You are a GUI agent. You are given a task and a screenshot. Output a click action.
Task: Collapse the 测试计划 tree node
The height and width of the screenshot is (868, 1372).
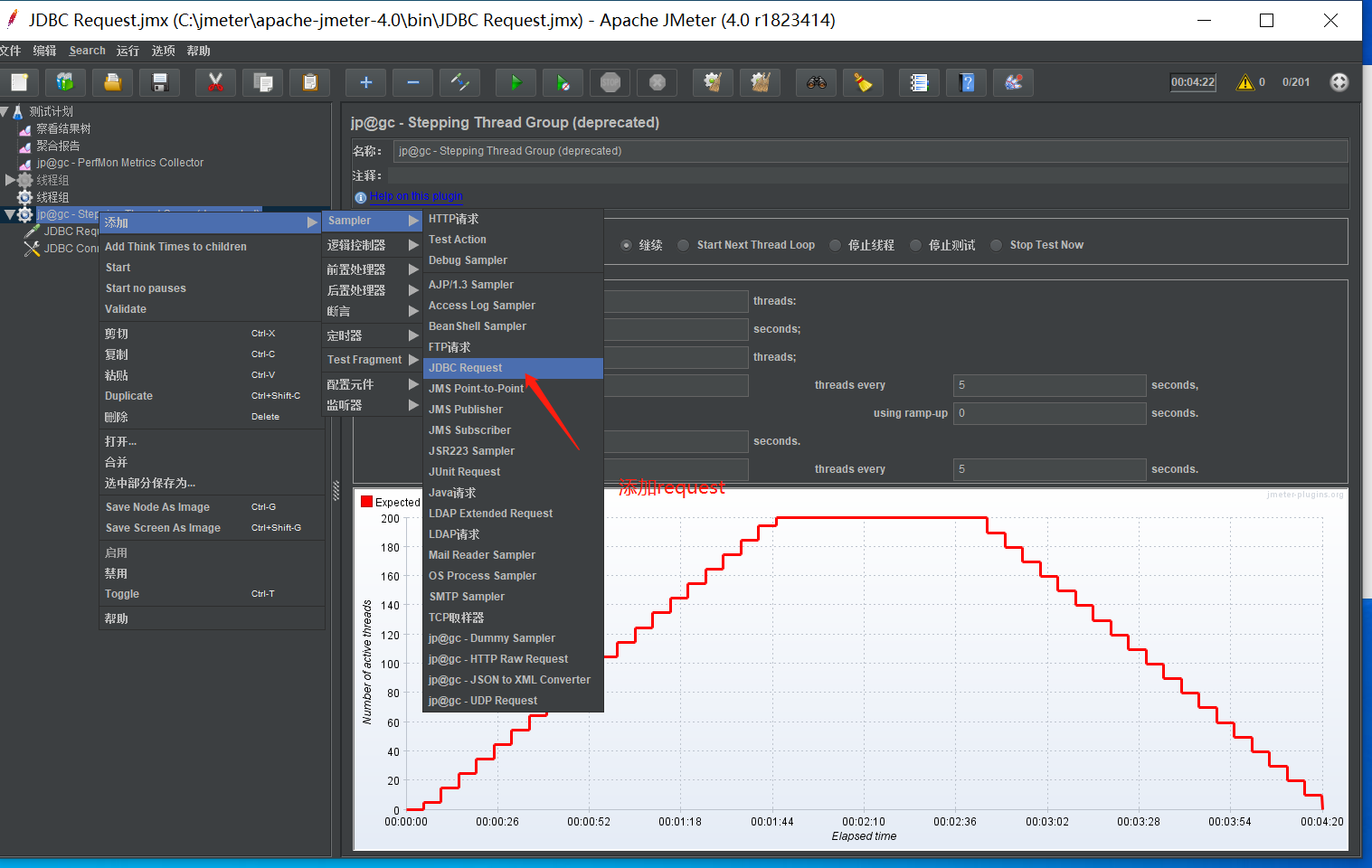[x=5, y=111]
